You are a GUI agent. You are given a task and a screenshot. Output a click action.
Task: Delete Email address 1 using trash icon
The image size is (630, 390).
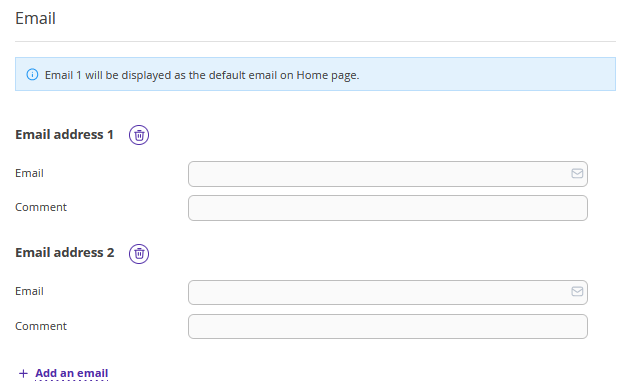pos(139,135)
